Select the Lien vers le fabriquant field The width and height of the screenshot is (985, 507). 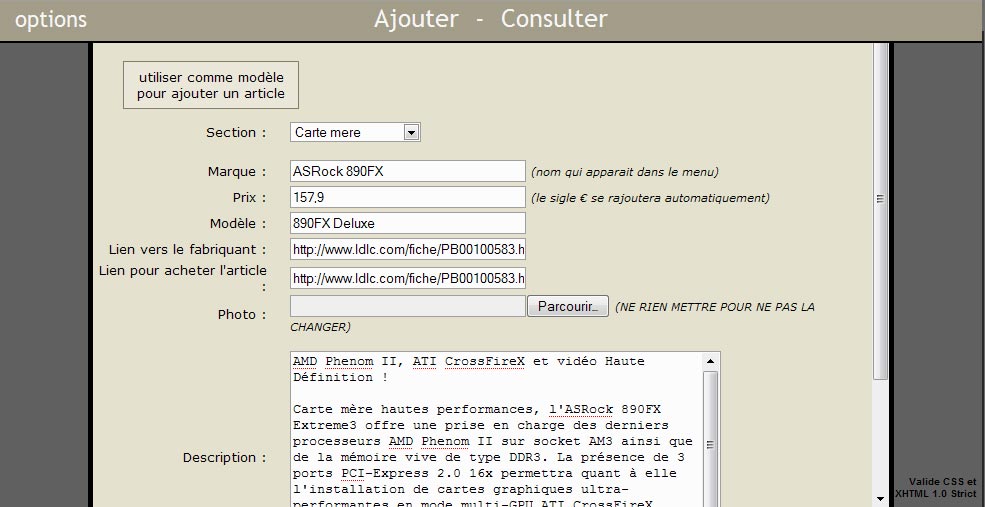click(407, 249)
